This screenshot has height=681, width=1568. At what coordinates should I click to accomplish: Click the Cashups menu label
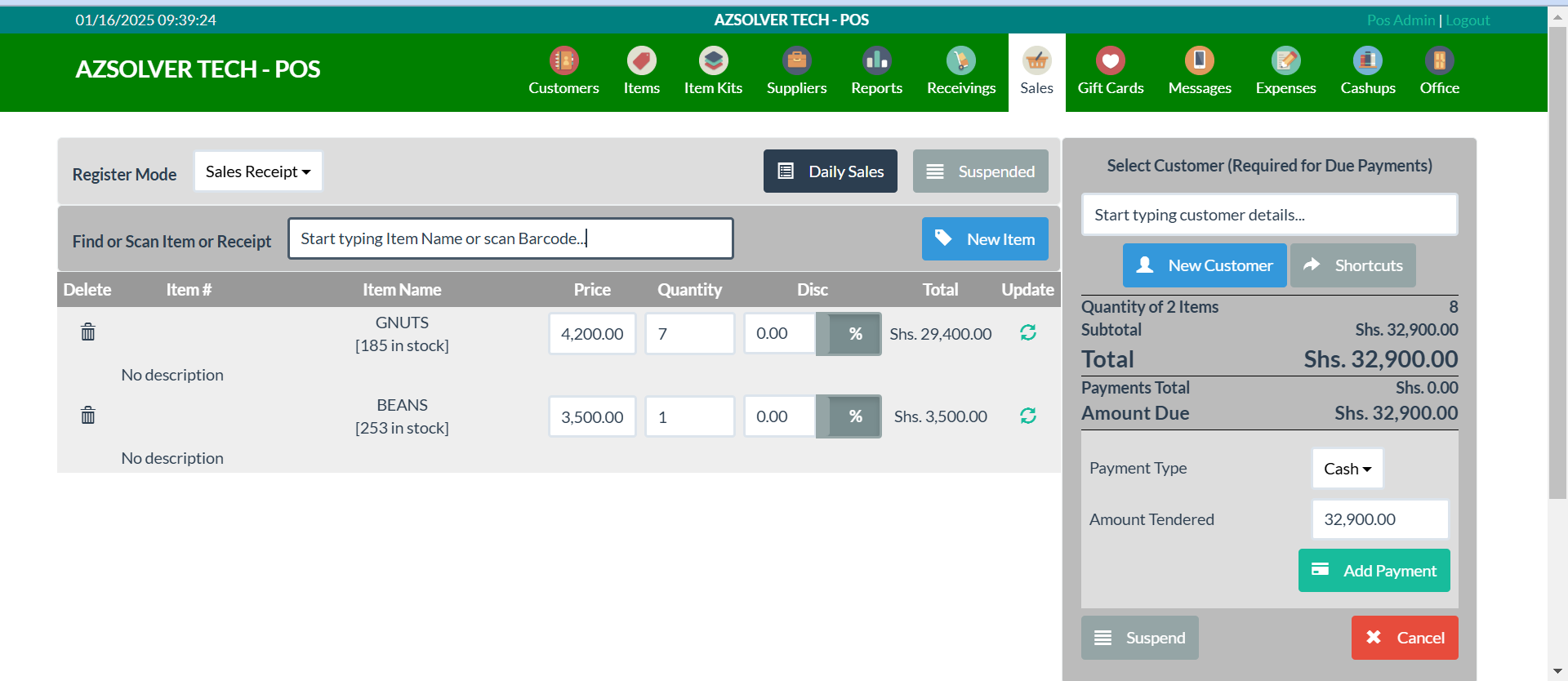1367,88
